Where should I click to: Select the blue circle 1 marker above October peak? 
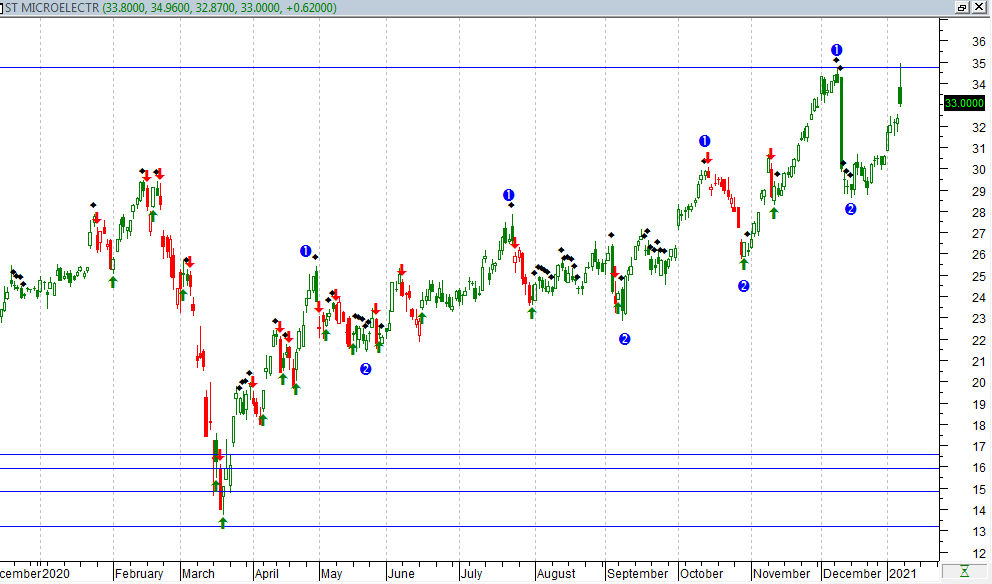tap(704, 141)
